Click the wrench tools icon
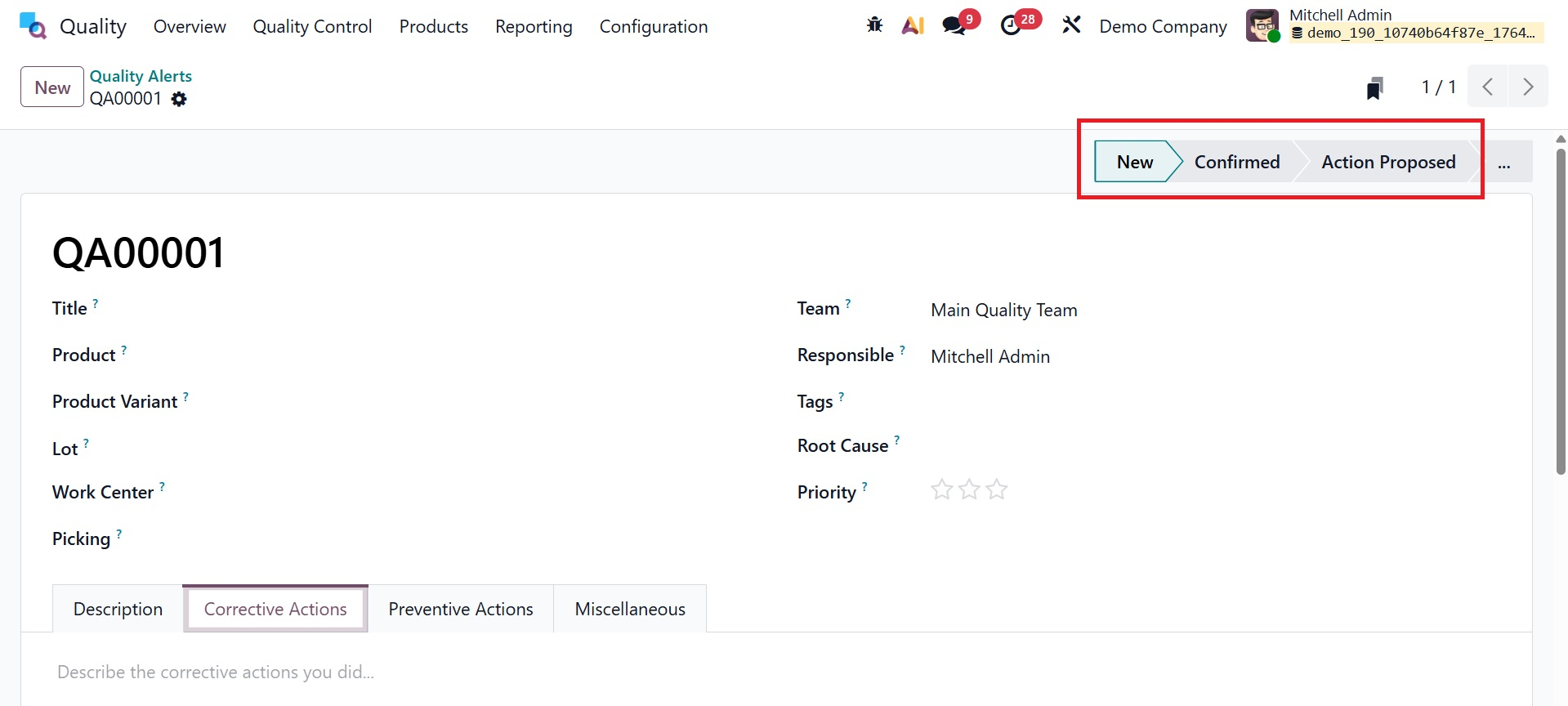 click(x=1071, y=25)
